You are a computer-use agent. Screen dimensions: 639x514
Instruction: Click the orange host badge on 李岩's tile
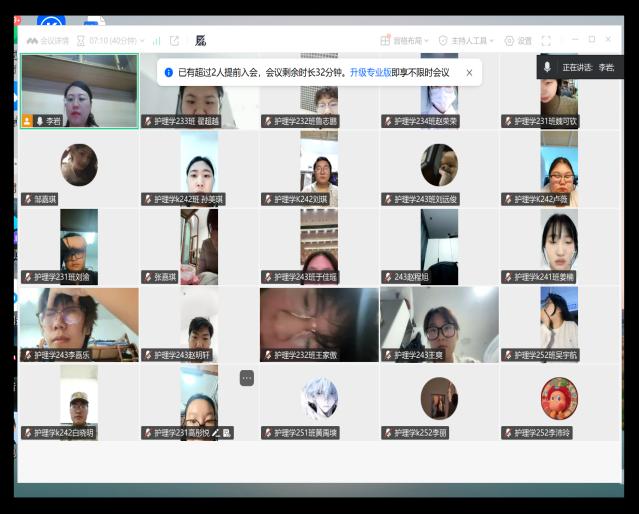pyautogui.click(x=27, y=120)
